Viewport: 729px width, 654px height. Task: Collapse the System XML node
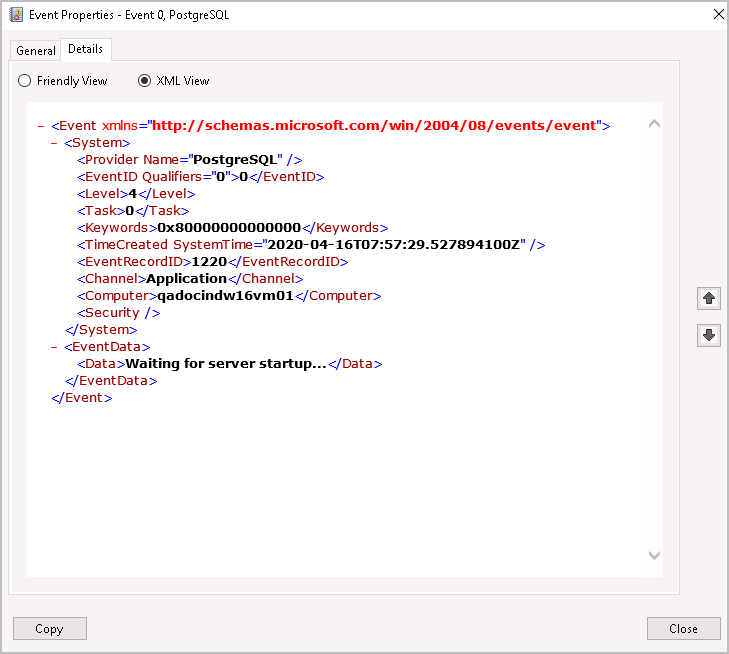coord(55,143)
